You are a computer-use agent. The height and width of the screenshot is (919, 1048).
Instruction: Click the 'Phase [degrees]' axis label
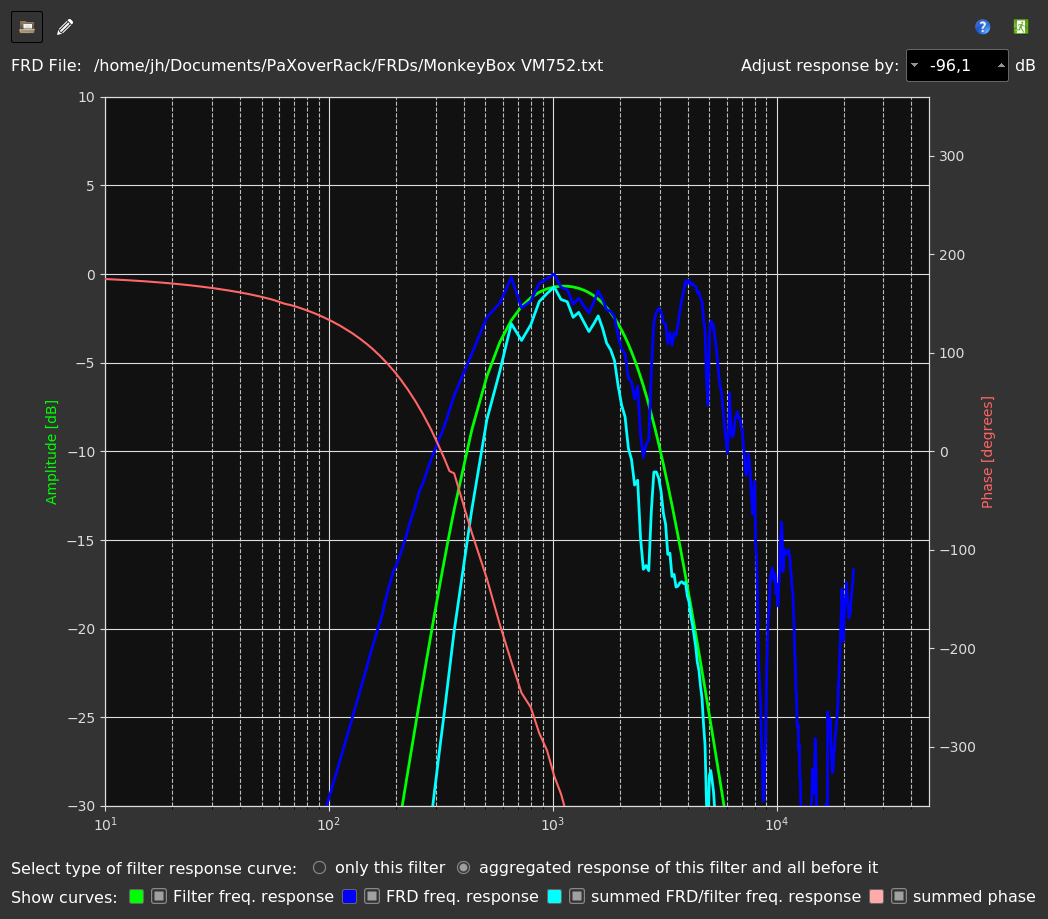pyautogui.click(x=987, y=452)
